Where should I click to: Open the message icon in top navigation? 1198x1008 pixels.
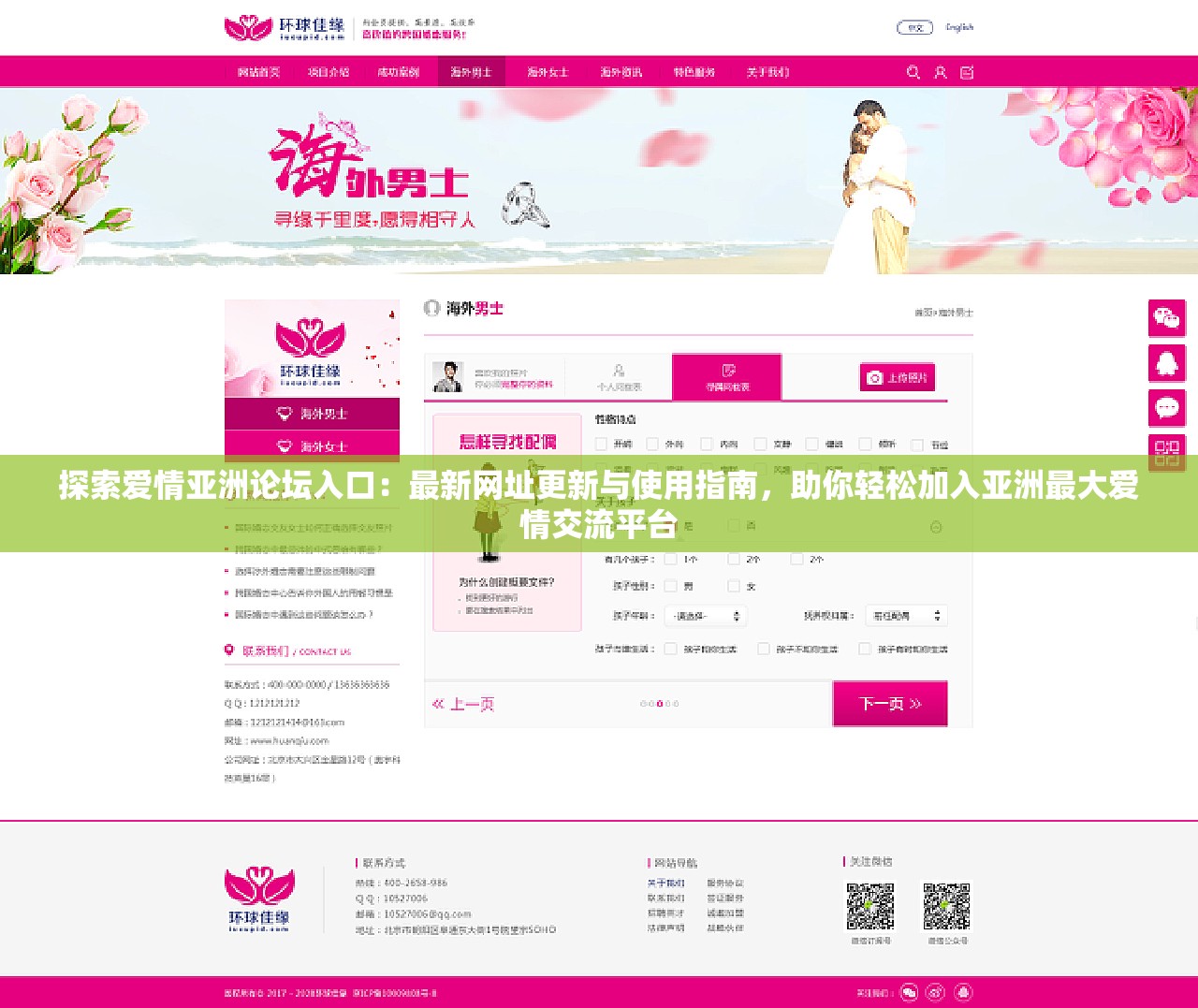[967, 72]
